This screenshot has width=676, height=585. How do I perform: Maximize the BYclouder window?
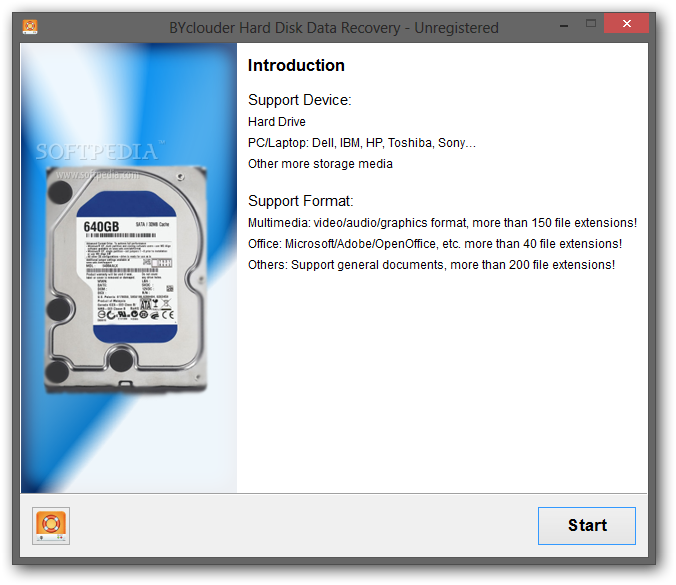591,23
